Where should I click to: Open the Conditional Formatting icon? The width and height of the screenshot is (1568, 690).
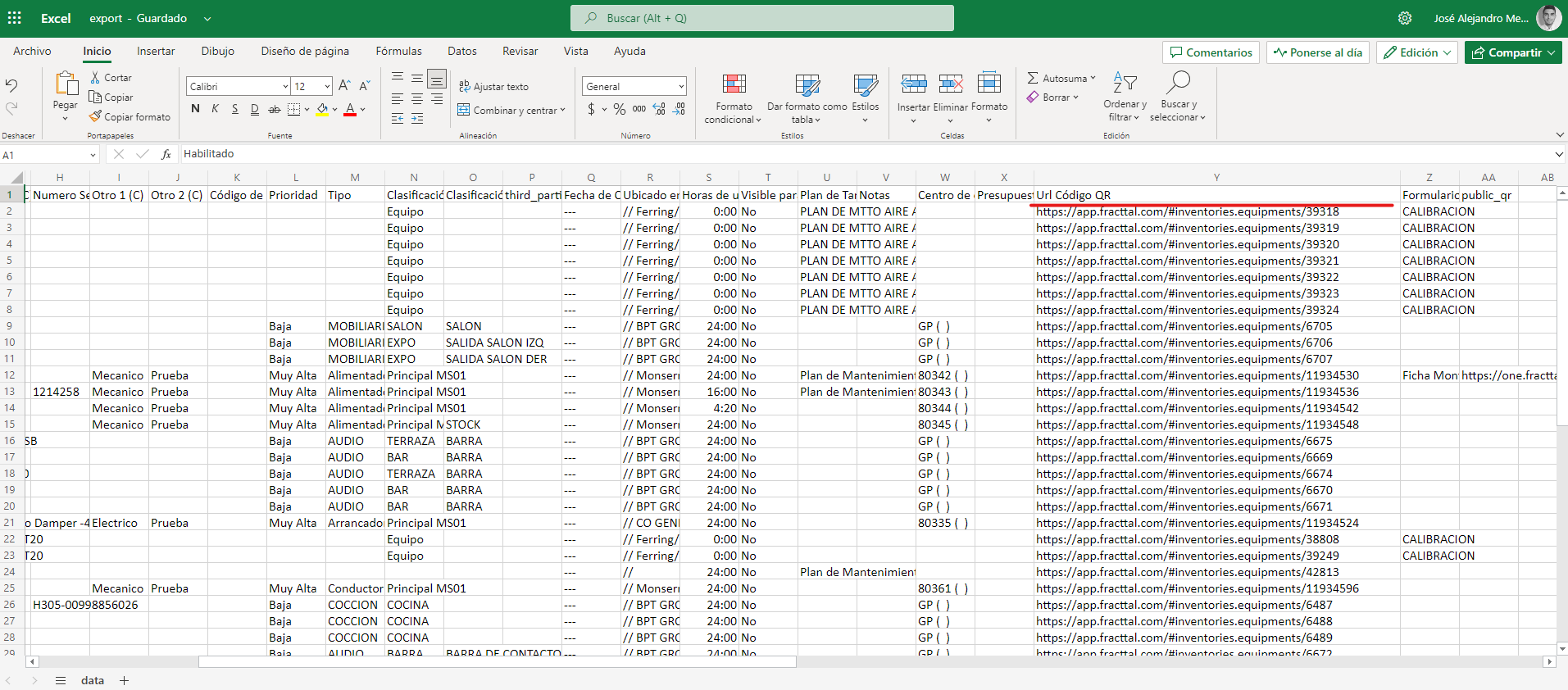pos(734,84)
